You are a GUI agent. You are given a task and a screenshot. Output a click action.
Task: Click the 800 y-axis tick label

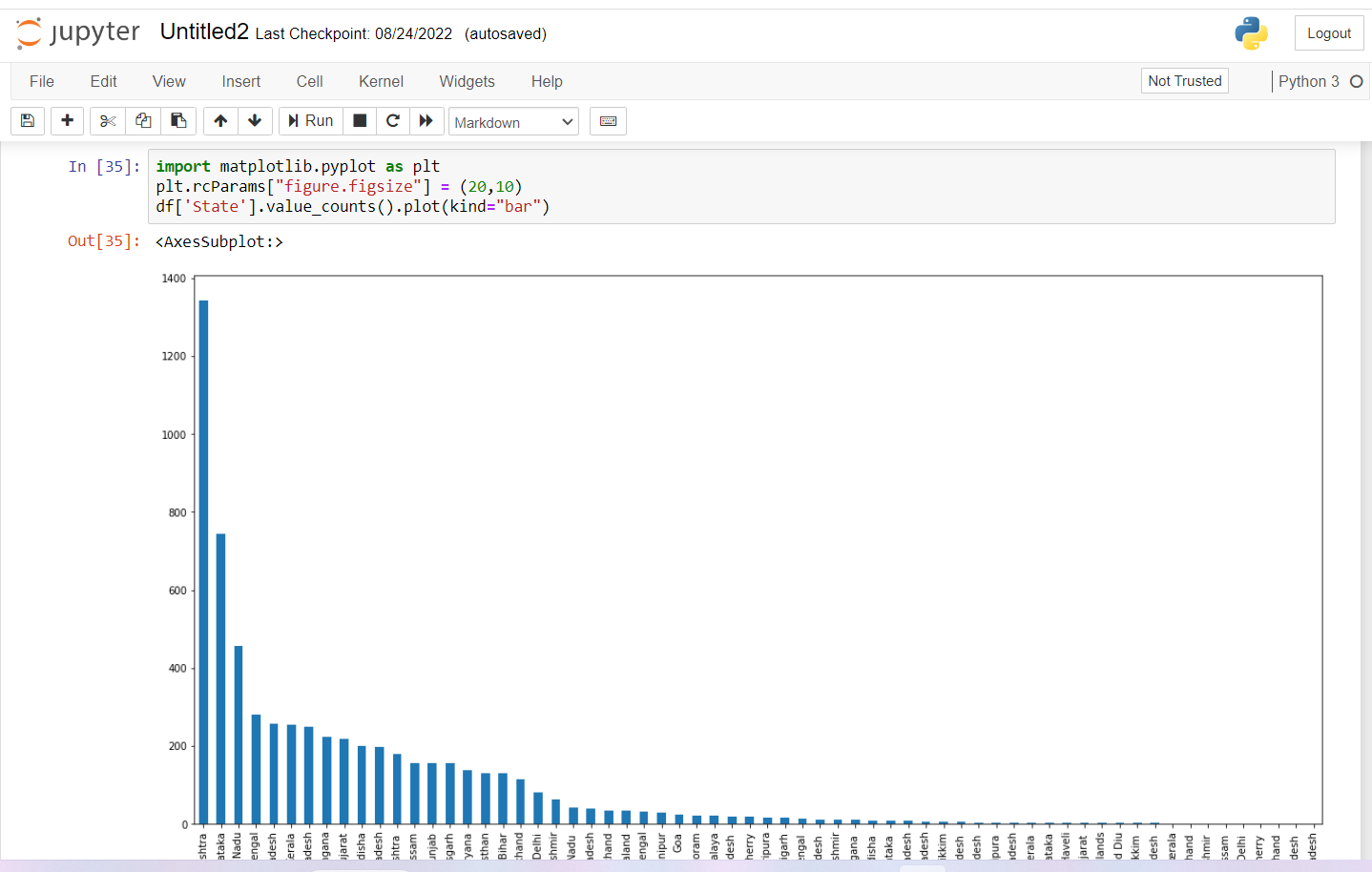[x=177, y=512]
